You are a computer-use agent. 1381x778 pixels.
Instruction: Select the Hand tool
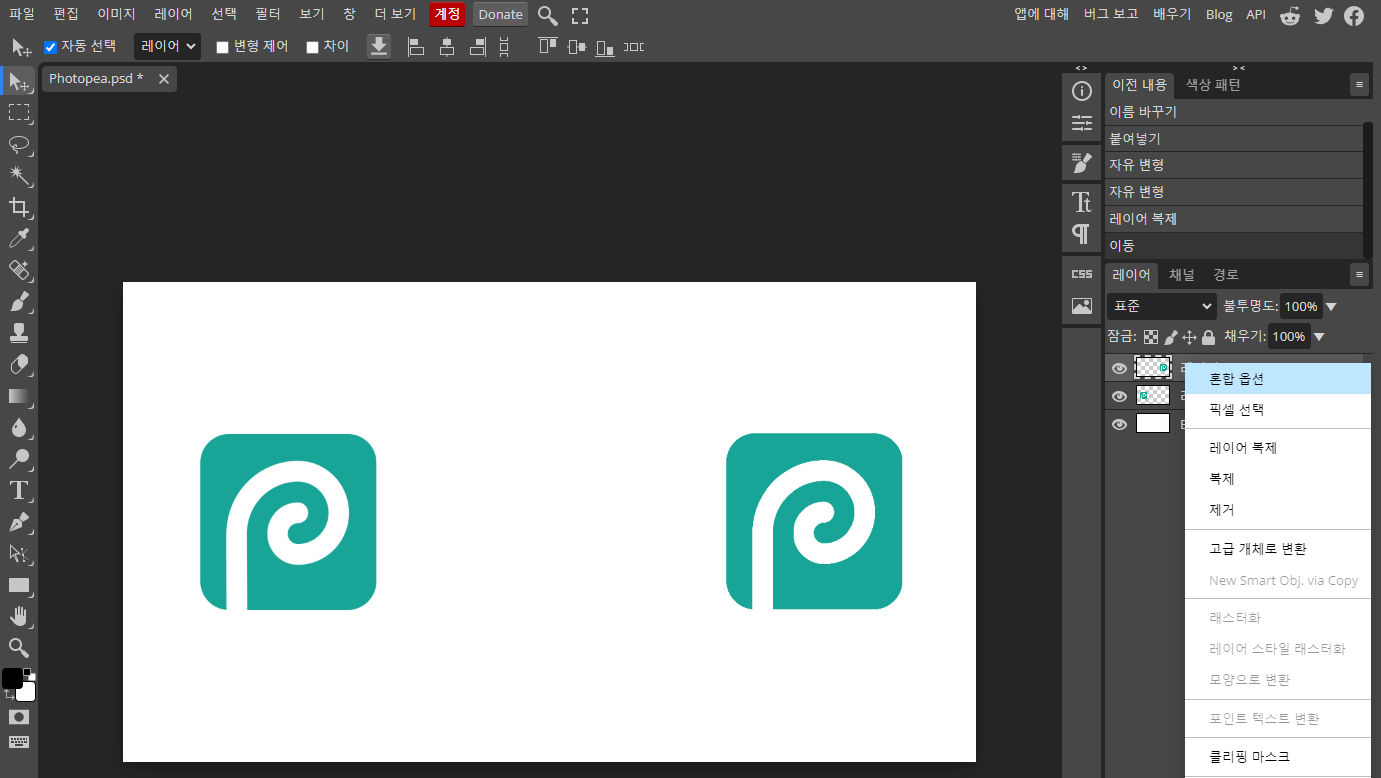pos(19,616)
